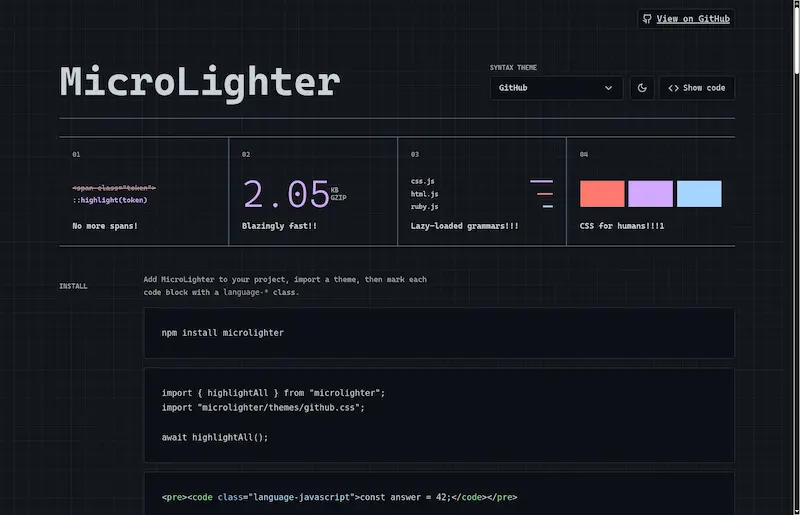Click the html.js file name
The width and height of the screenshot is (800, 515).
[x=424, y=194]
